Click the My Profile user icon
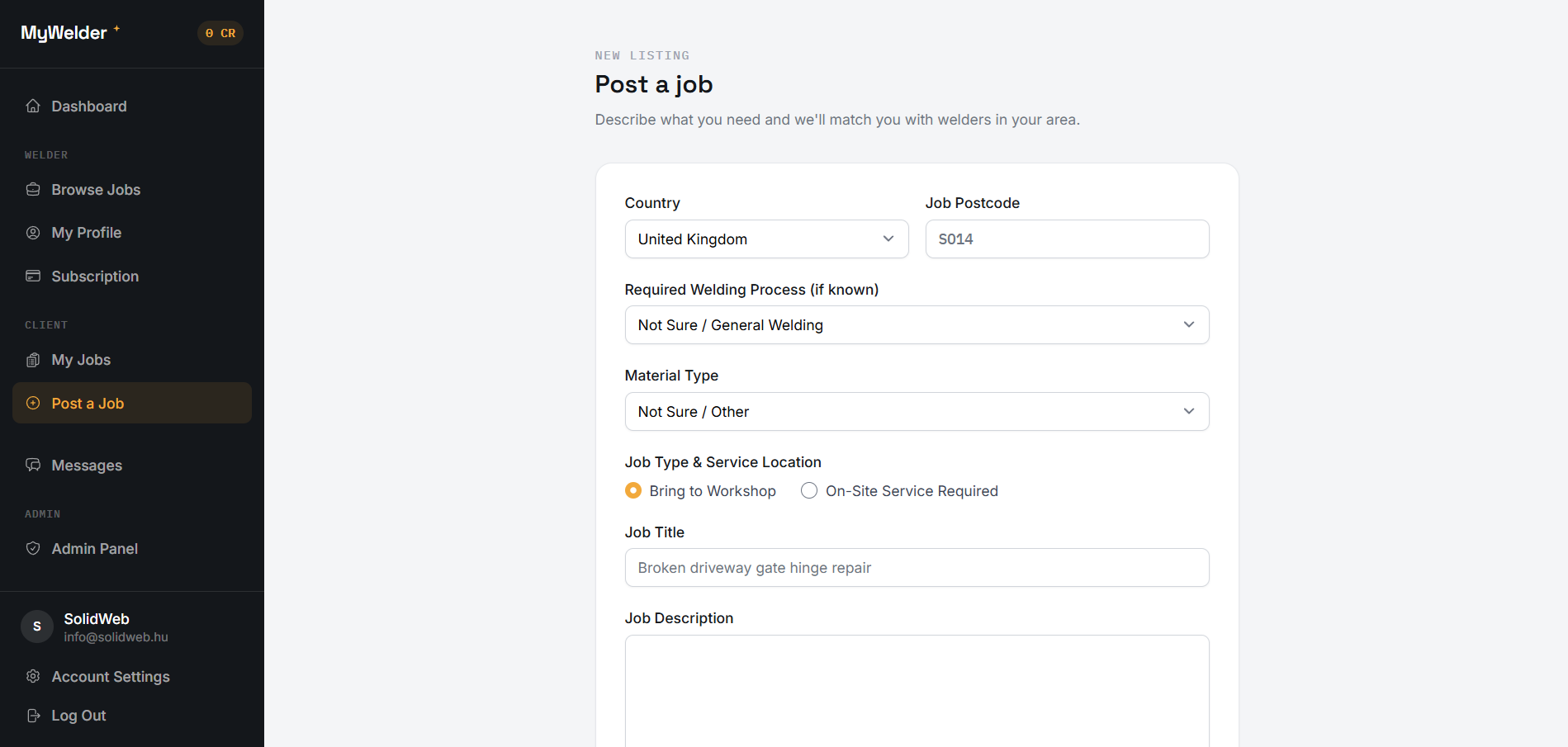 33,233
